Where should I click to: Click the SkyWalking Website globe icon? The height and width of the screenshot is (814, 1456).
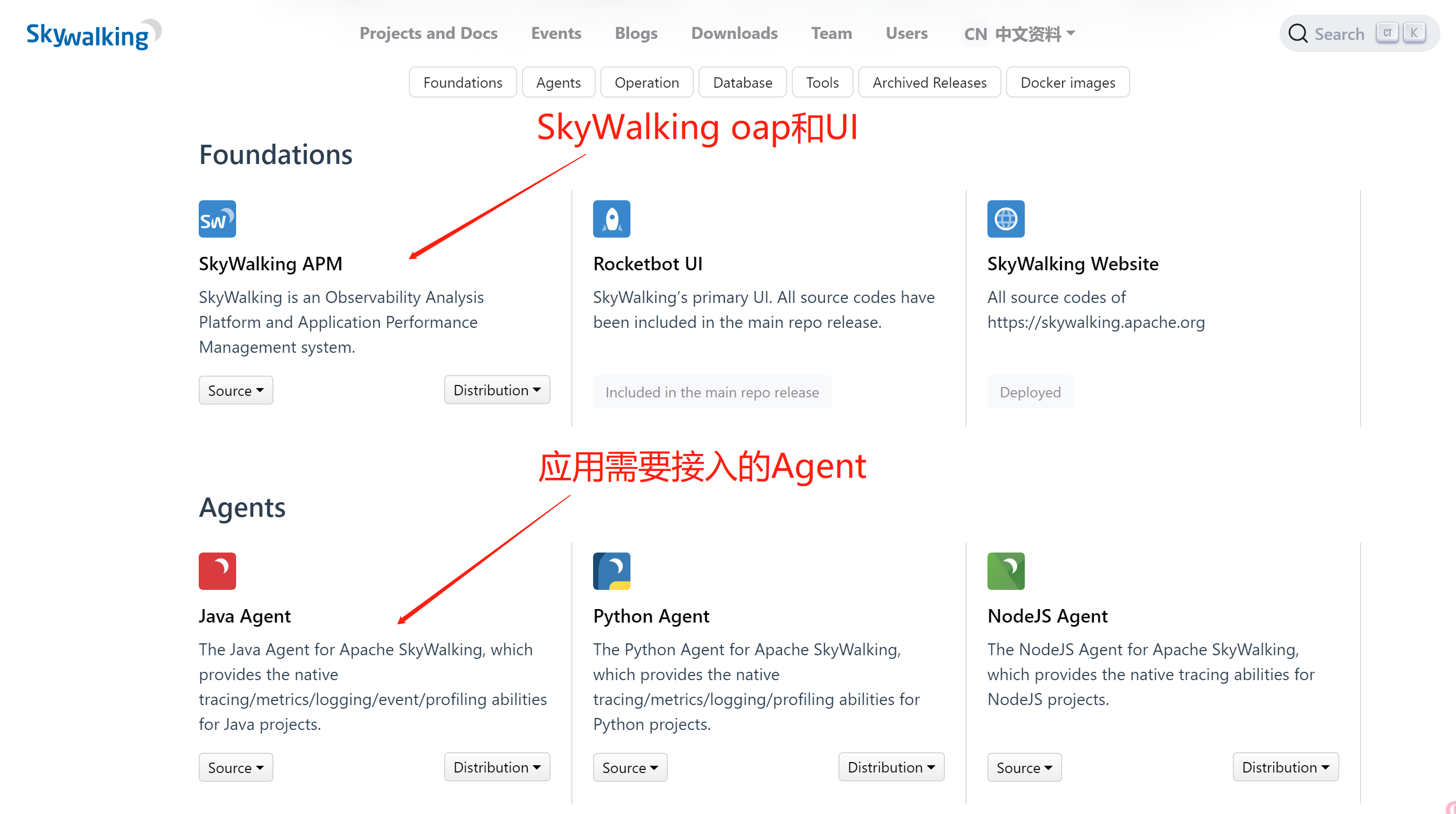pos(1006,219)
